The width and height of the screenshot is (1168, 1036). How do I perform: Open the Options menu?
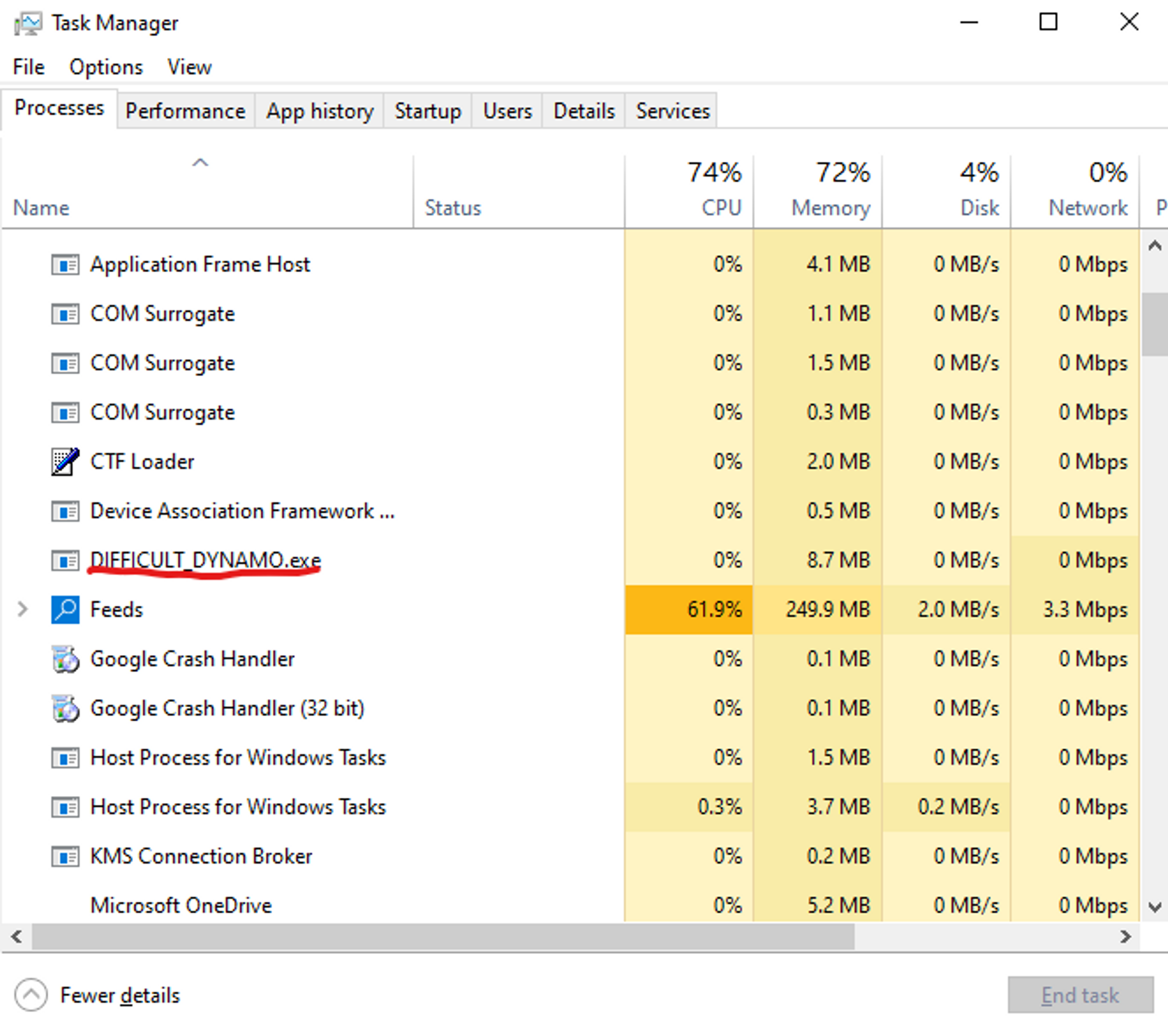[106, 67]
